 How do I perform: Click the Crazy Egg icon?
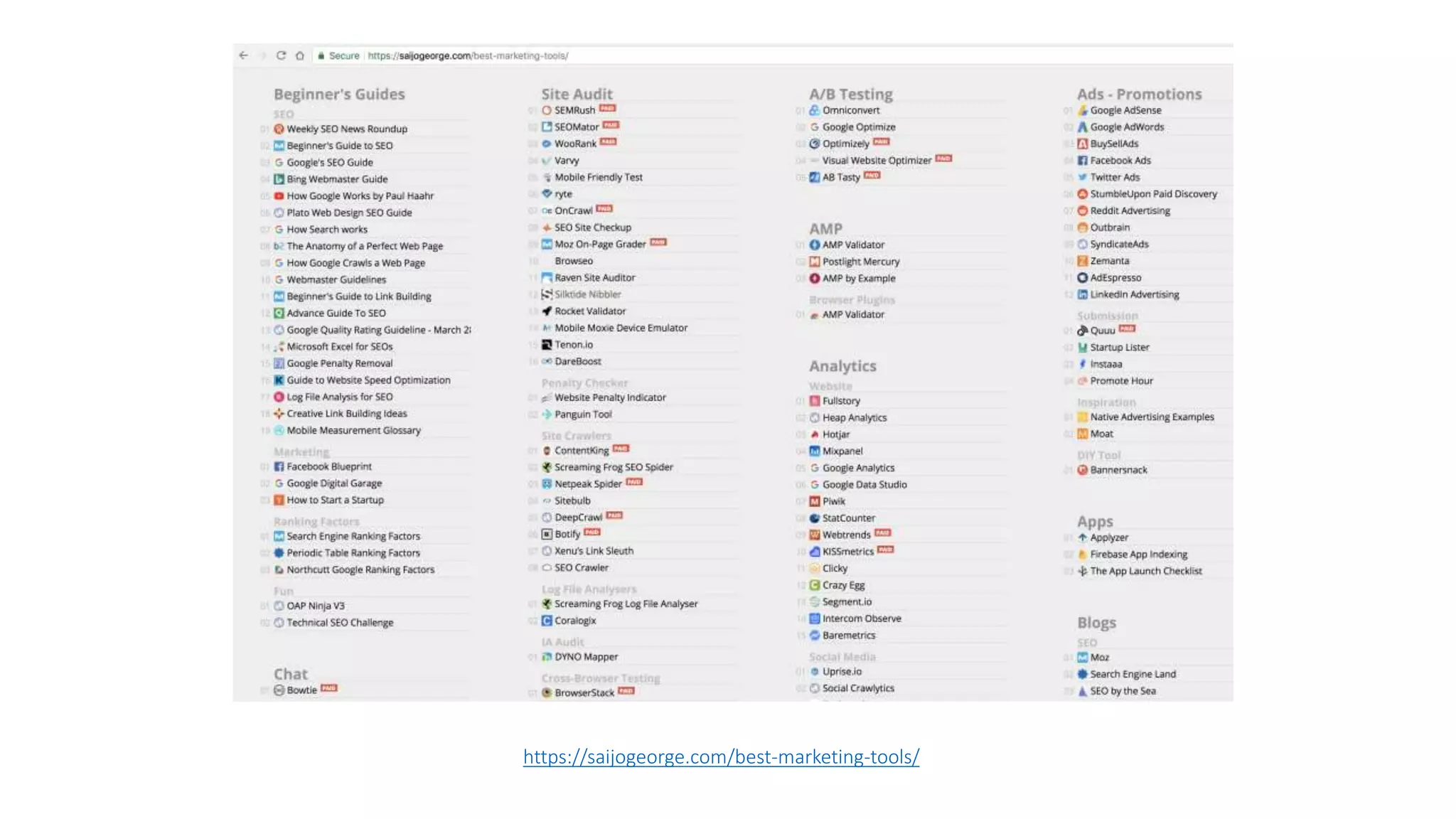click(x=815, y=585)
